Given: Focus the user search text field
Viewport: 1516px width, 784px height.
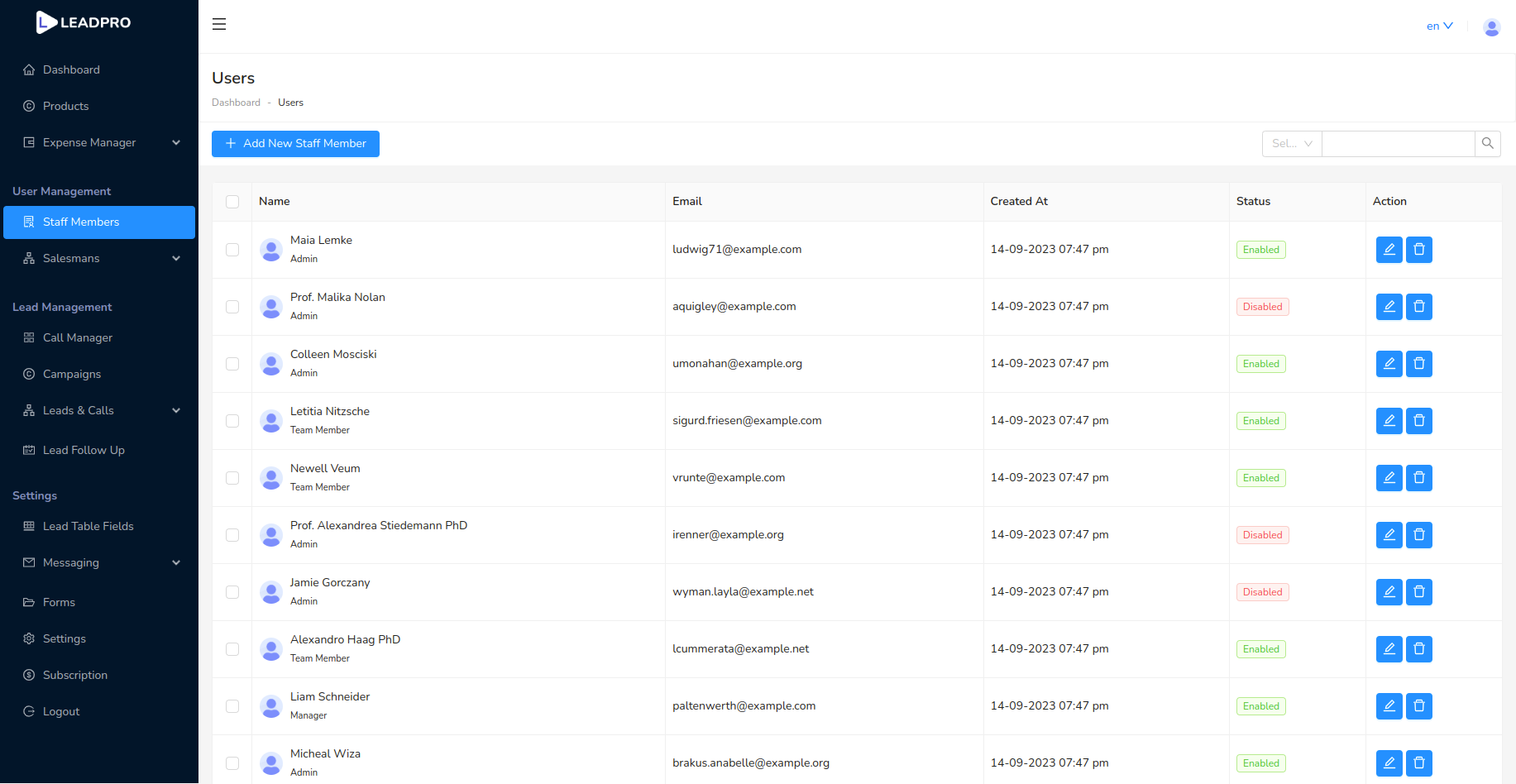Looking at the screenshot, I should point(1398,144).
